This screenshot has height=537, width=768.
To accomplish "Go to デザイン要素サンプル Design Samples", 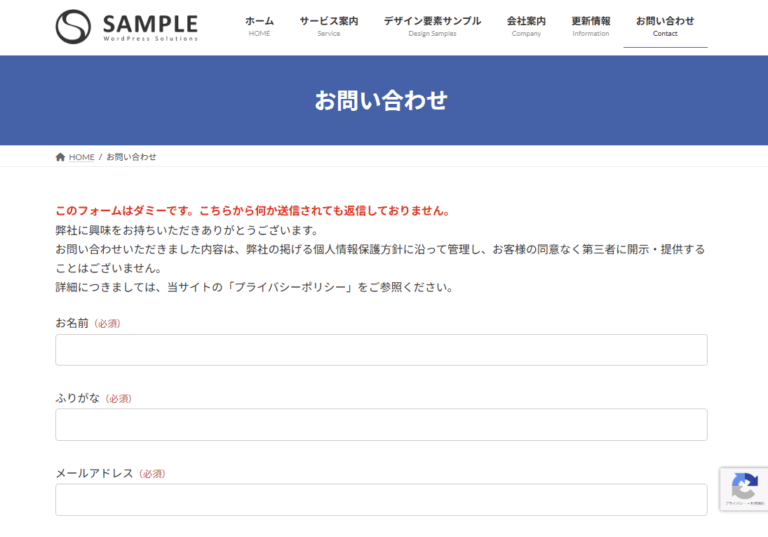I will [x=432, y=26].
